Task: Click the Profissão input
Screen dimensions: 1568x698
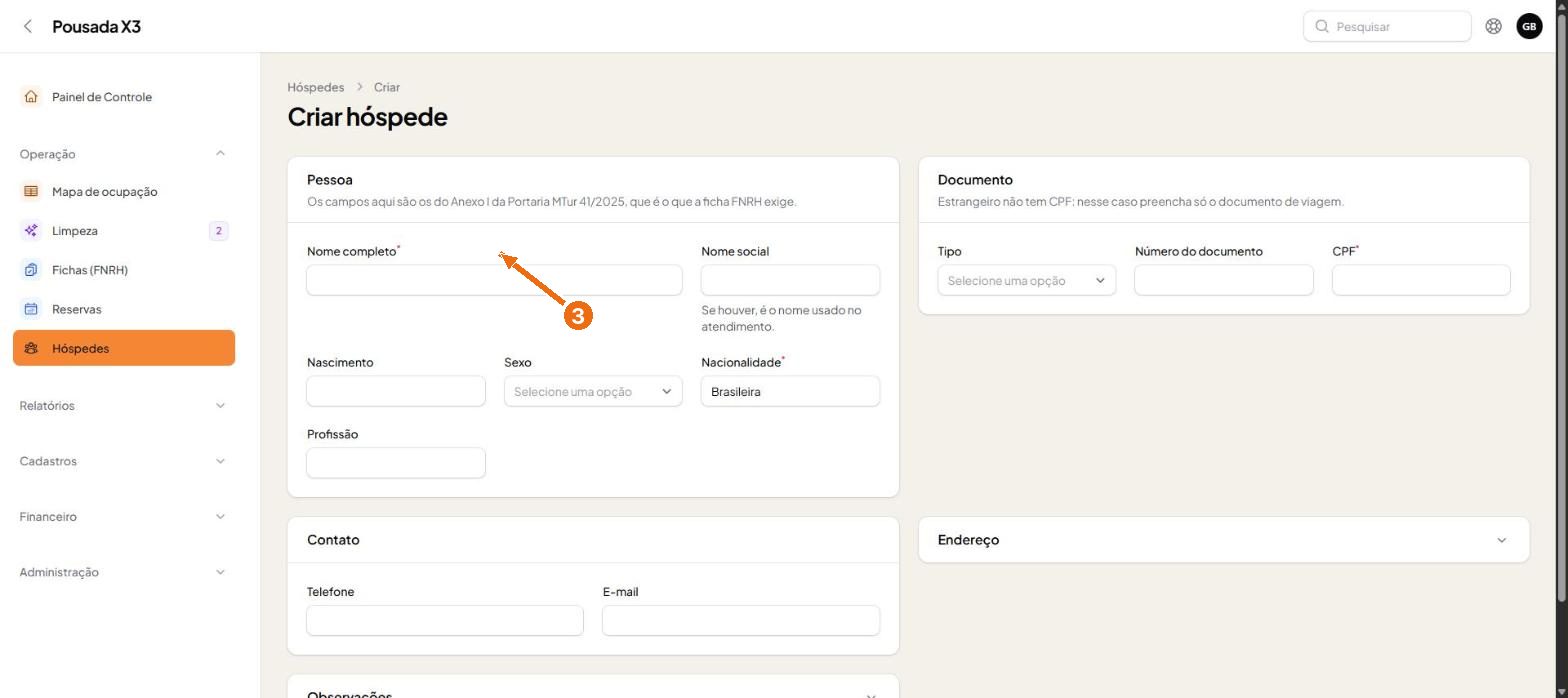Action: [396, 463]
